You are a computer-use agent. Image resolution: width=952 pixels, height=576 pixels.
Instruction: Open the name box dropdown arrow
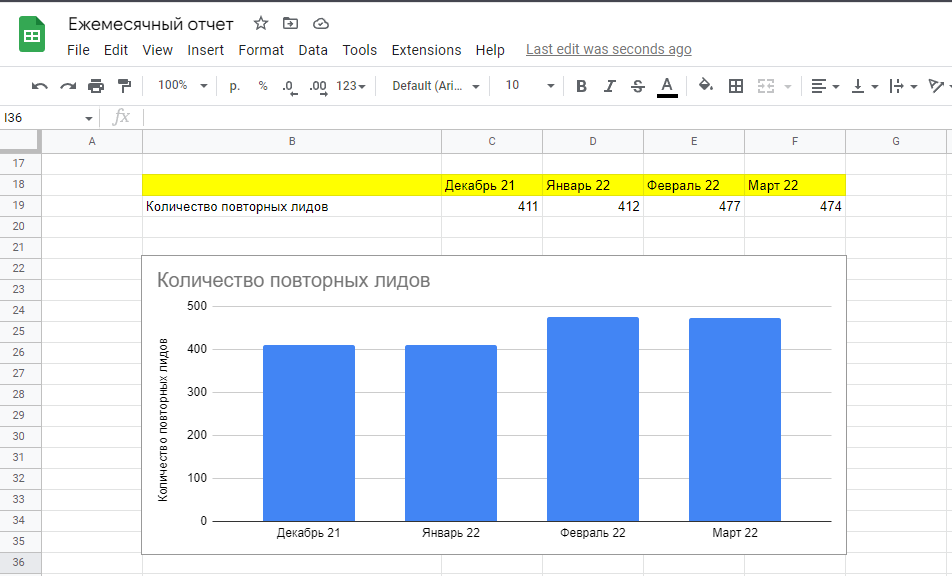pyautogui.click(x=89, y=118)
